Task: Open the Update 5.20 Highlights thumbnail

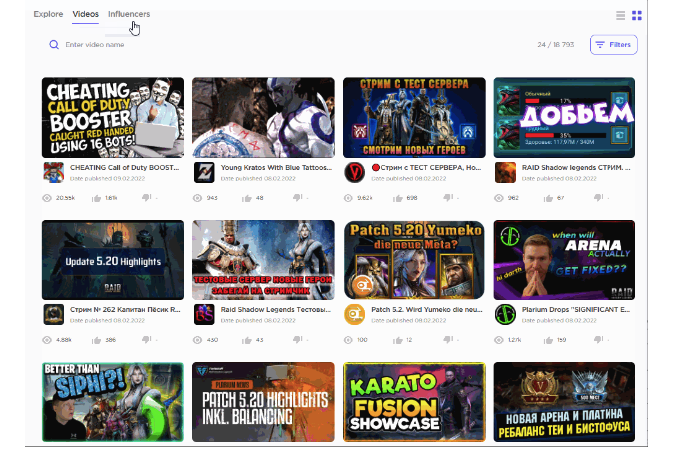Action: [x=113, y=260]
